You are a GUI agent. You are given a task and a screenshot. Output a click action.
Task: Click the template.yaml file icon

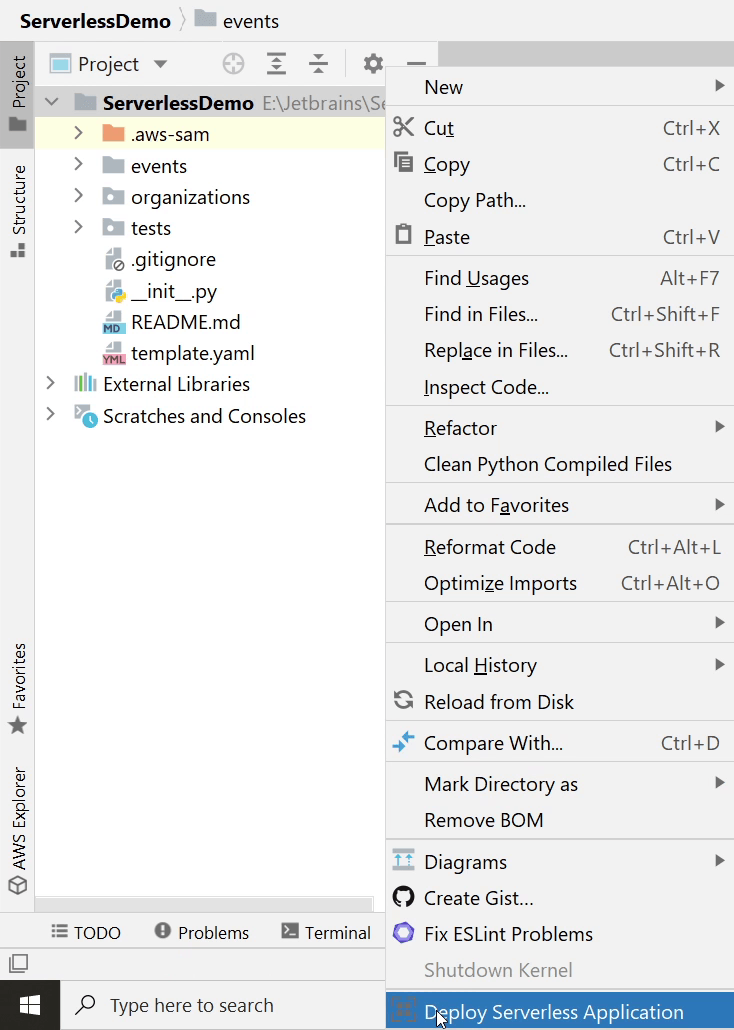pyautogui.click(x=114, y=353)
